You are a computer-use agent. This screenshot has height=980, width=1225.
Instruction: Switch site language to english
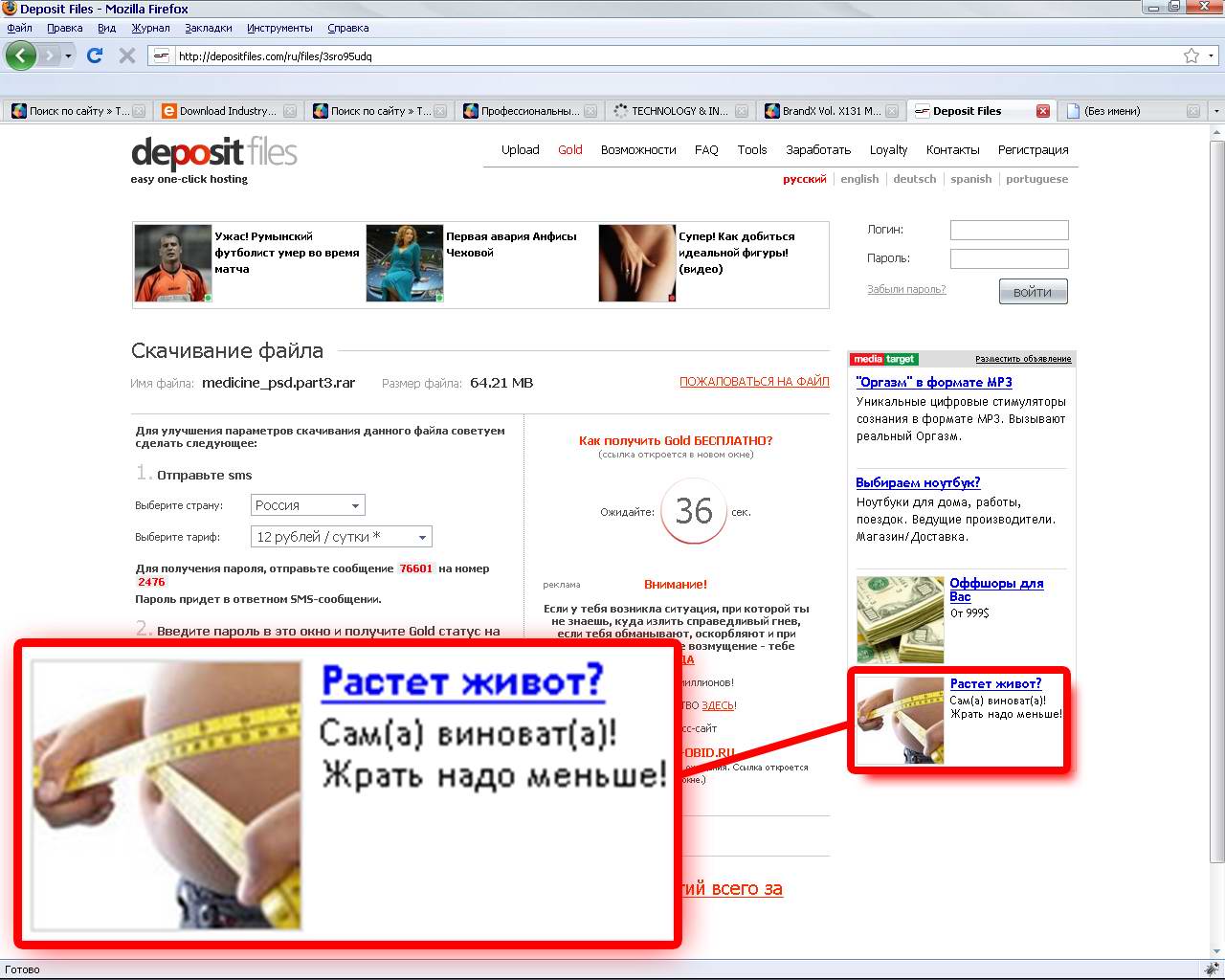[859, 179]
